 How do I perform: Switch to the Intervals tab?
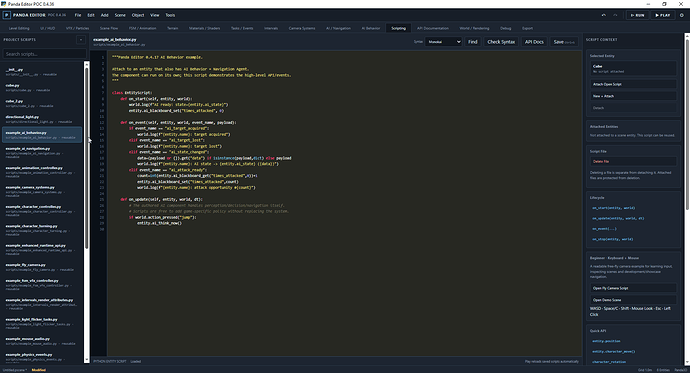(271, 28)
